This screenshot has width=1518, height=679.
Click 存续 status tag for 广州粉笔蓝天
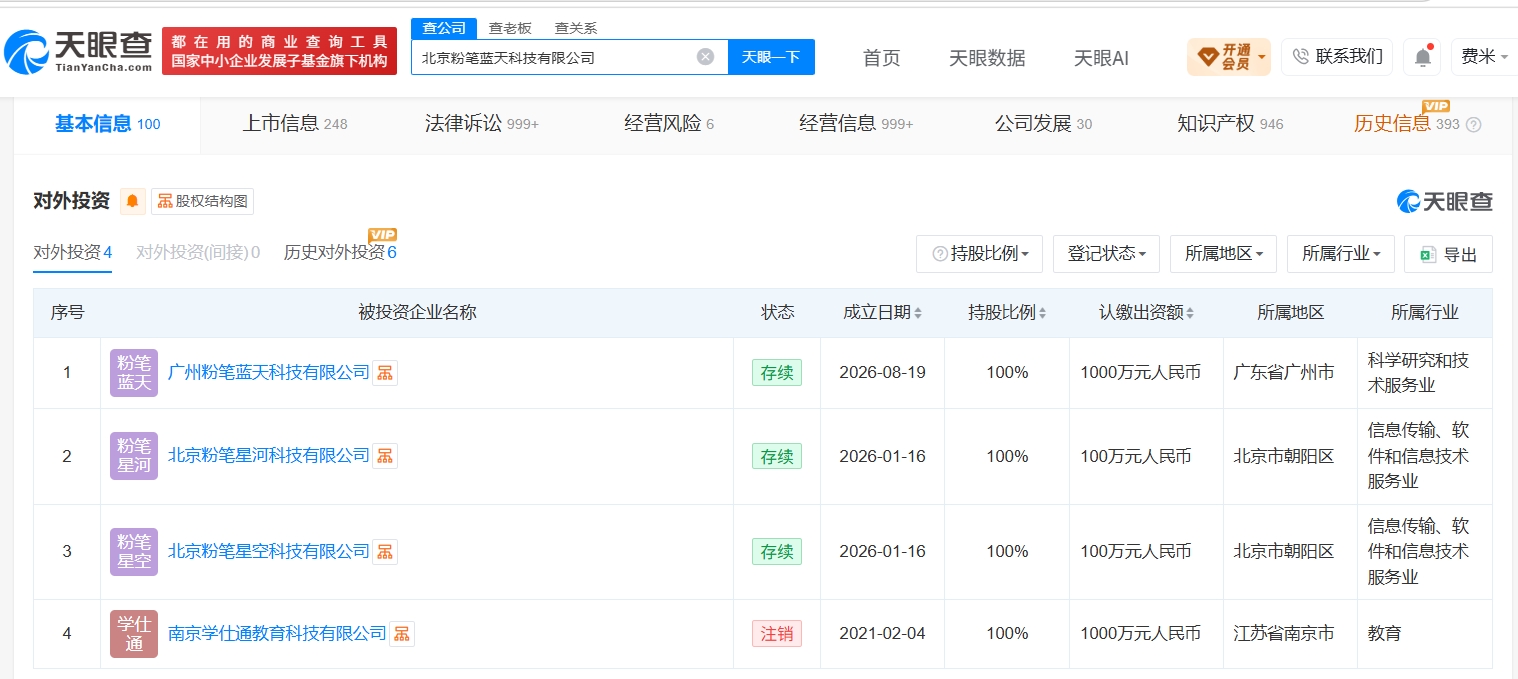[777, 373]
